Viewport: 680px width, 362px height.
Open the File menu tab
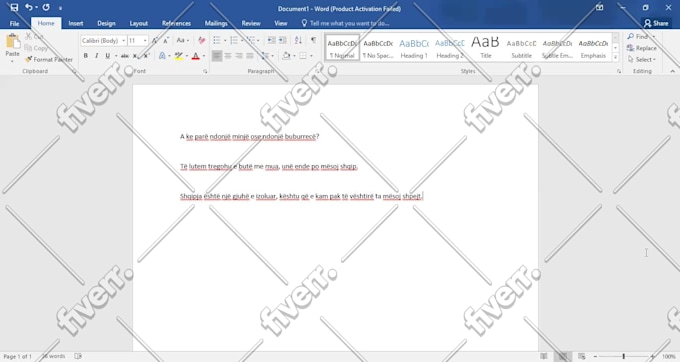pos(14,23)
